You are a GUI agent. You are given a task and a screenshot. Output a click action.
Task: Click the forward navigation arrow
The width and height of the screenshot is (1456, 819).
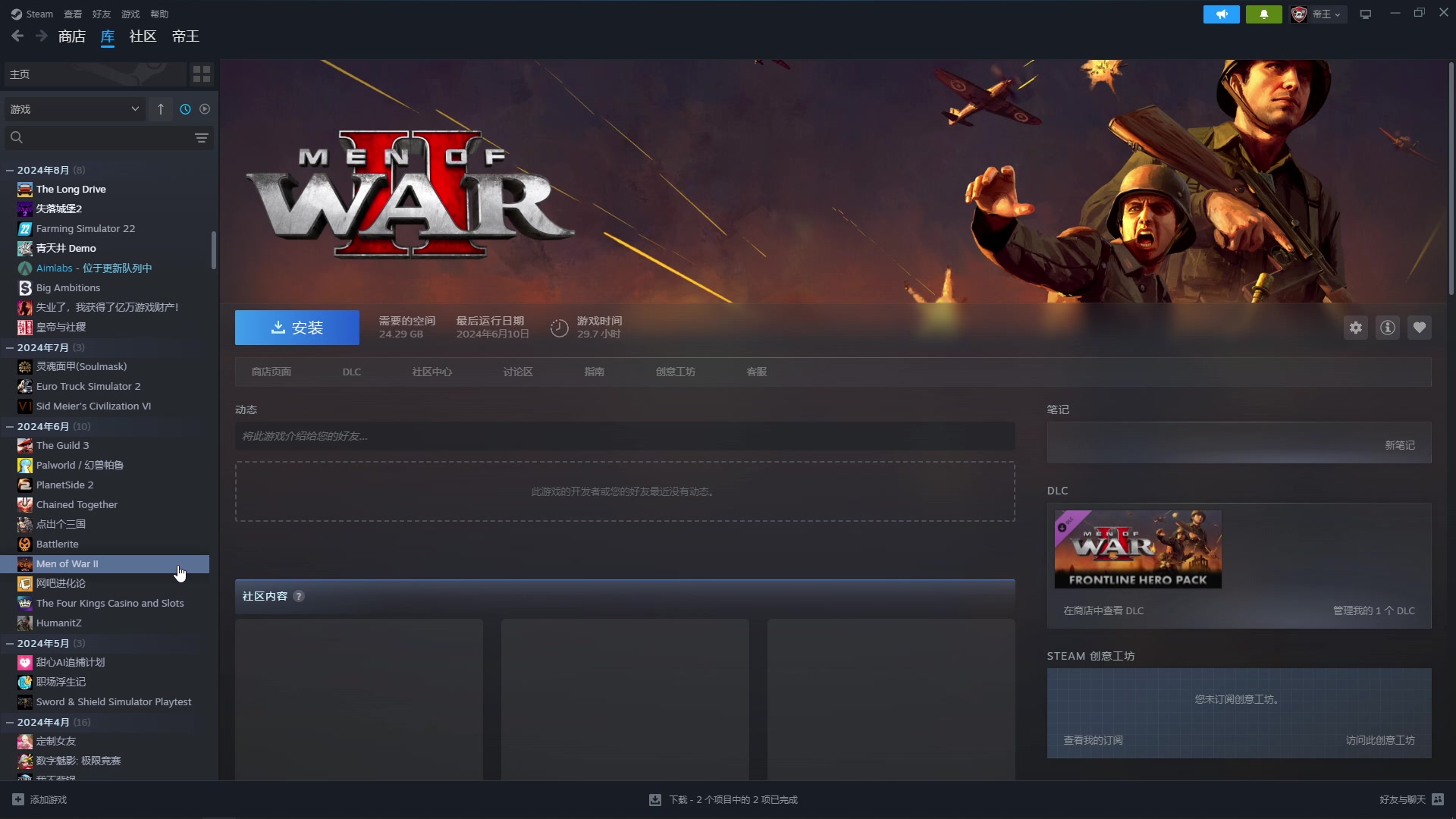[x=41, y=36]
